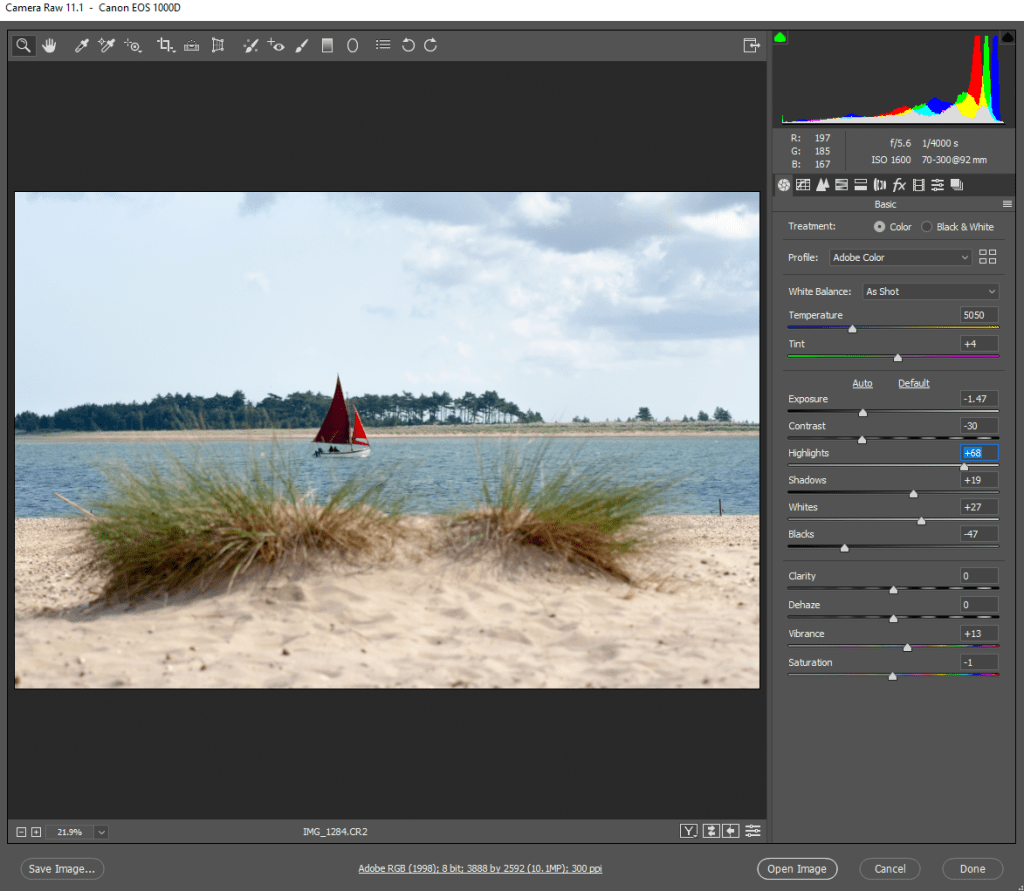This screenshot has height=891, width=1024.
Task: Select Black & White treatment
Action: (927, 227)
